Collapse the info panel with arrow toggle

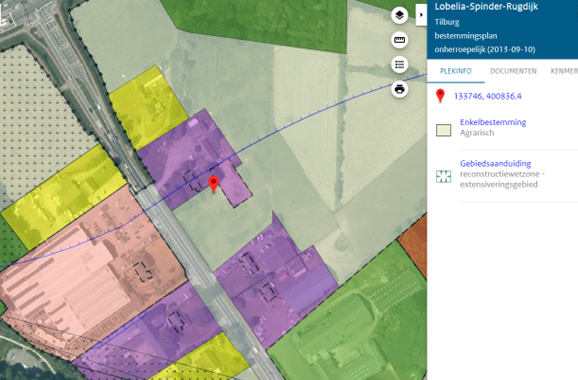421,15
